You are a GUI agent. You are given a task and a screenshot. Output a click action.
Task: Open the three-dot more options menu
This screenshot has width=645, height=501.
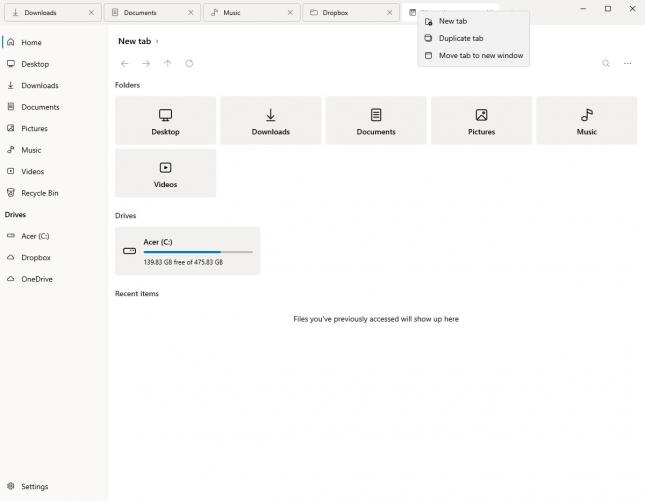click(627, 63)
